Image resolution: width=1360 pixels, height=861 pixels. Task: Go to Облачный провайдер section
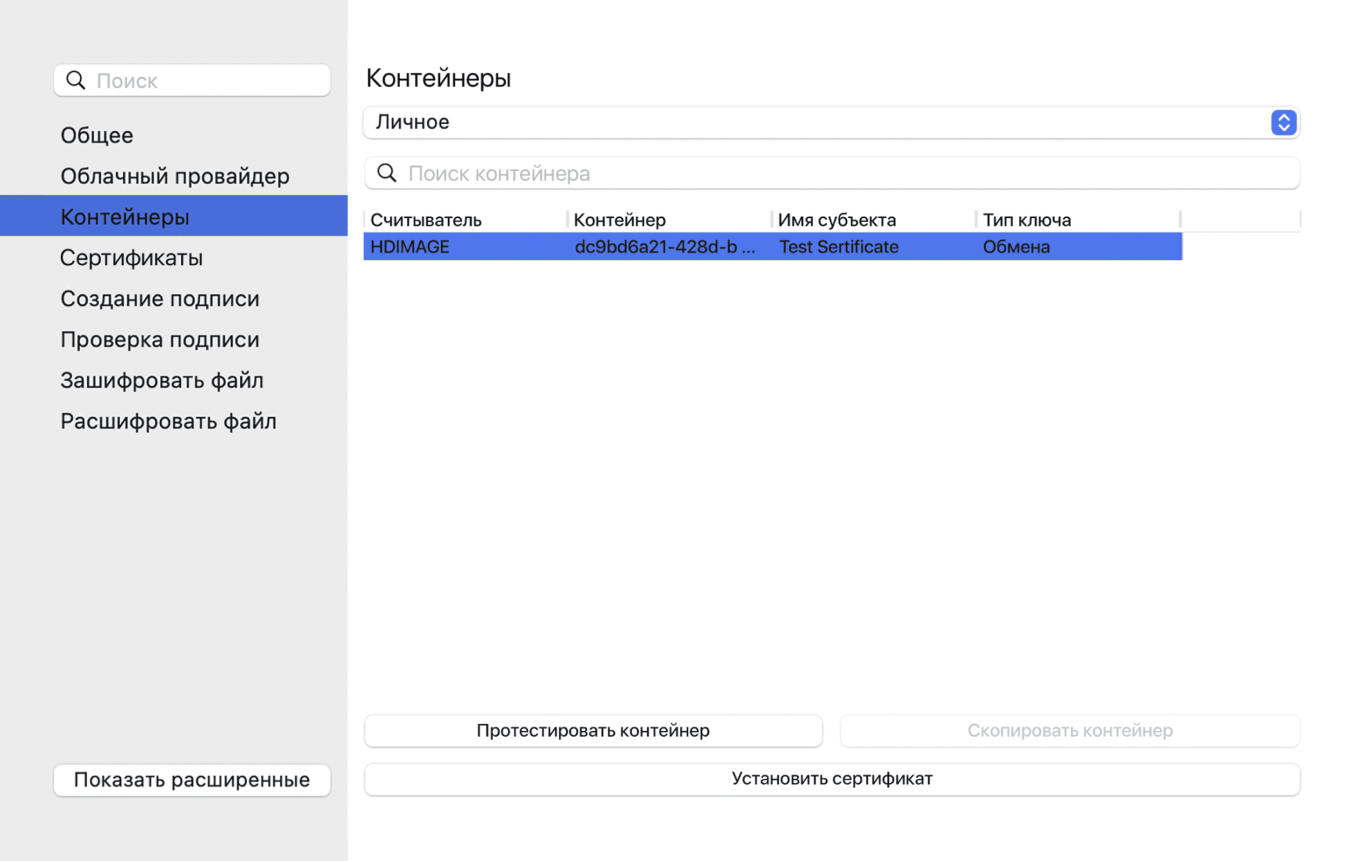point(175,176)
